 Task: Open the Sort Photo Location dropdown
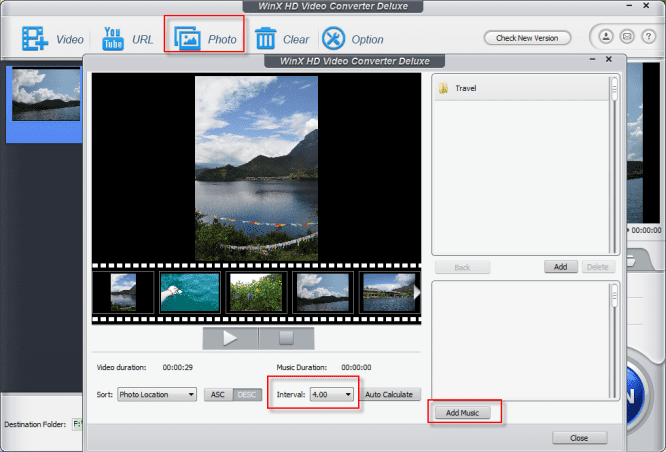[157, 395]
